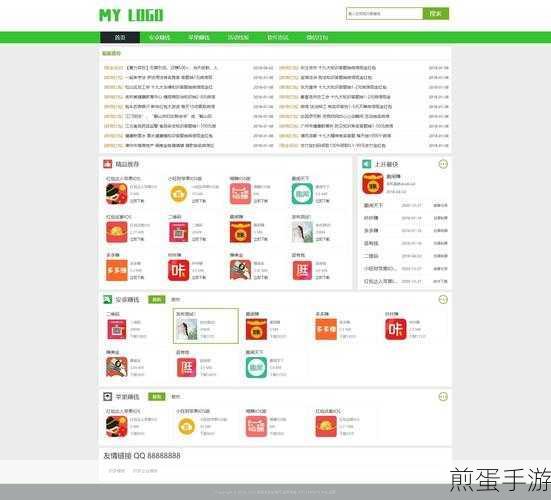Open the red 咔 app icon in 安卓赚钱 section
Viewport: 551px width, 500px height.
coord(396,329)
